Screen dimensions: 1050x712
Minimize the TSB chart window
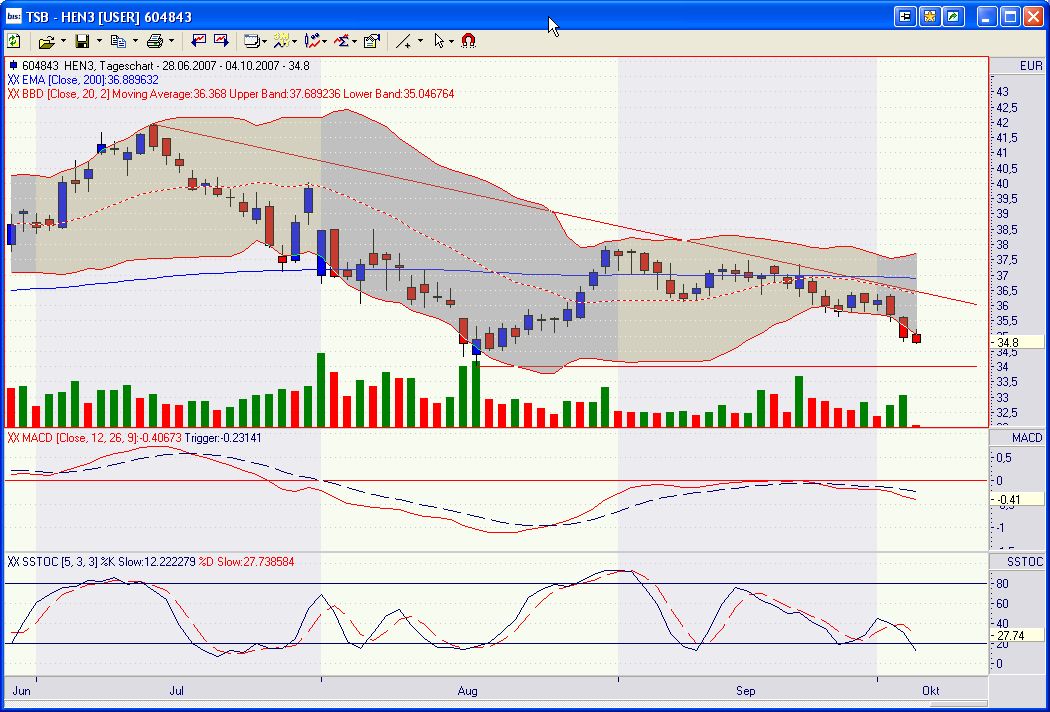pyautogui.click(x=986, y=16)
